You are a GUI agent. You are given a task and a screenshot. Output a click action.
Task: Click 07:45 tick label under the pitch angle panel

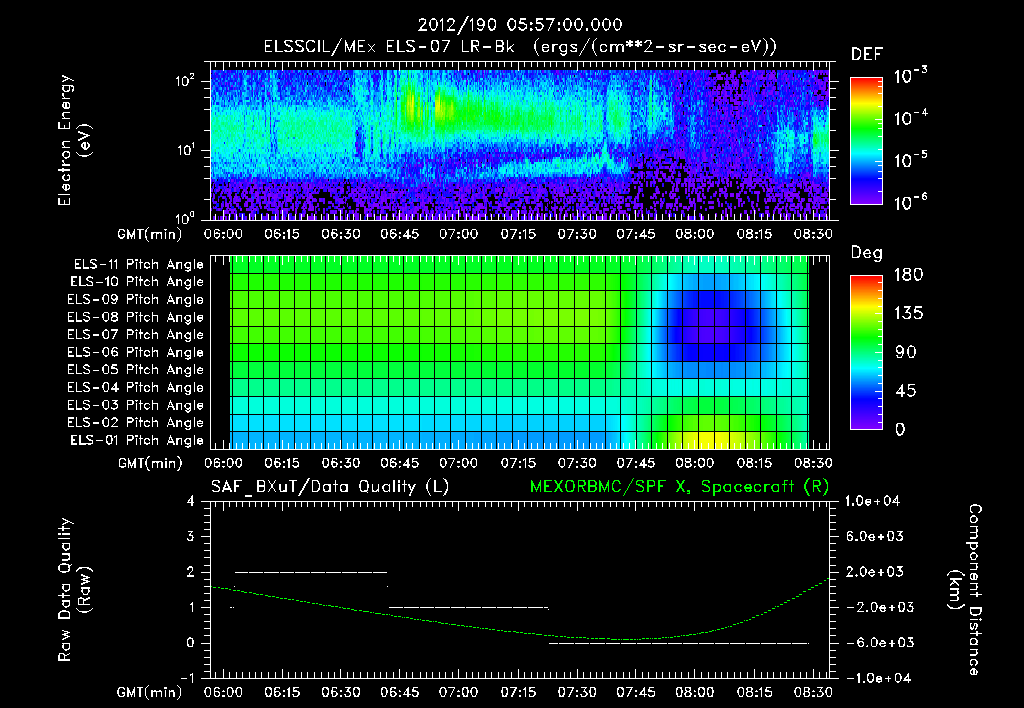click(635, 463)
